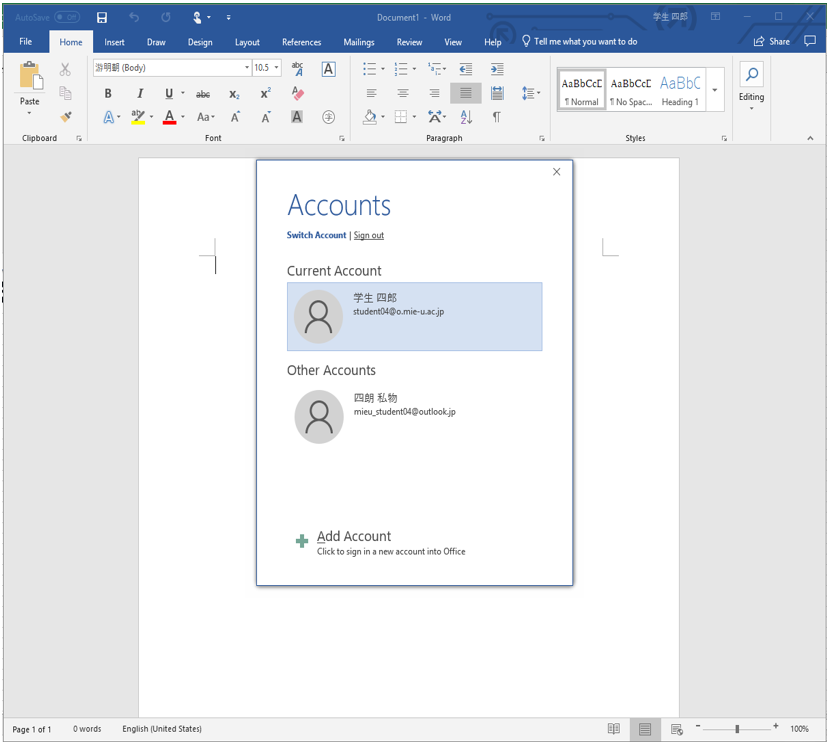Add a character border

coord(328,69)
